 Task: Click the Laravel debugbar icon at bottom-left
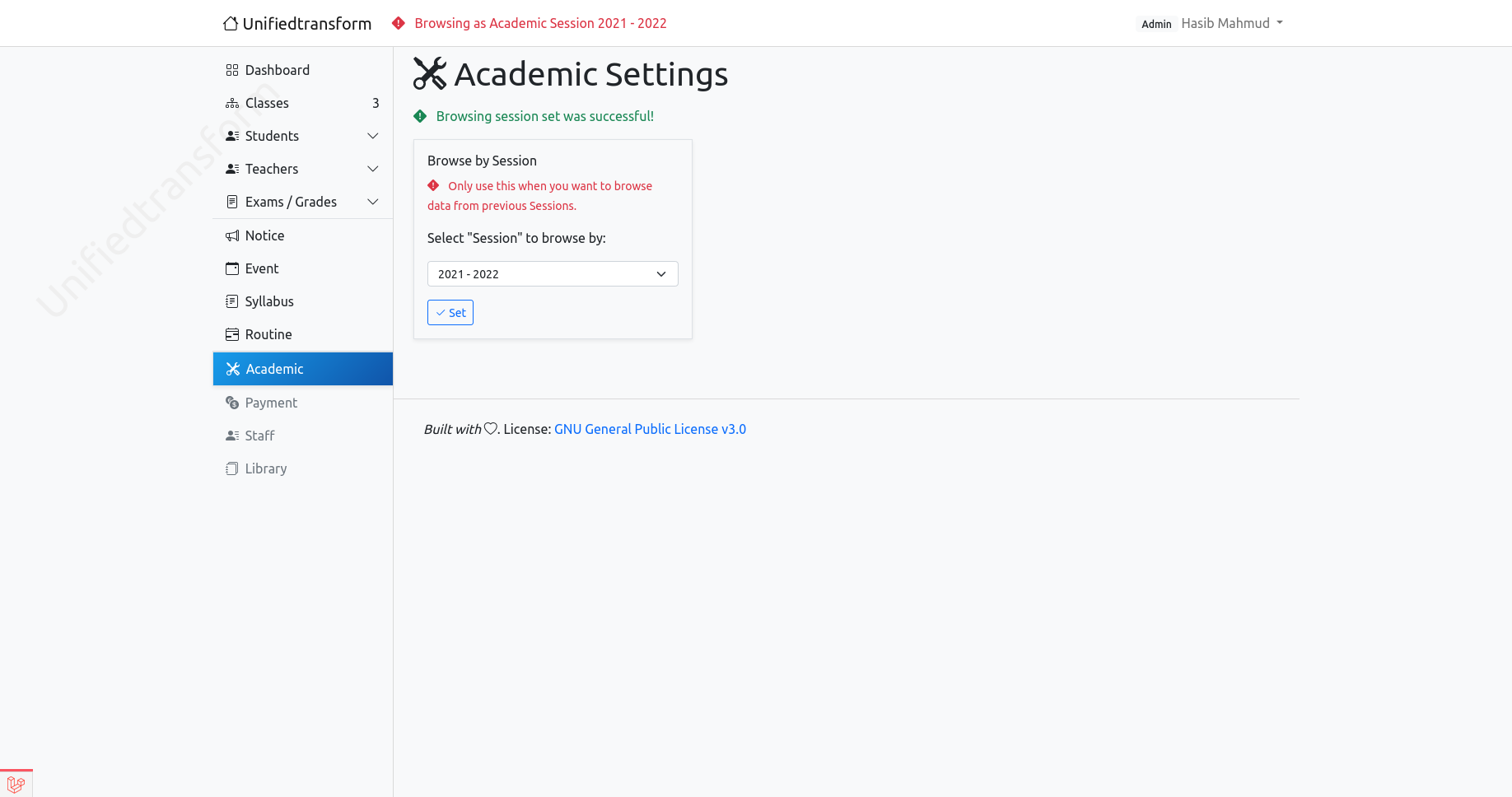click(x=16, y=785)
